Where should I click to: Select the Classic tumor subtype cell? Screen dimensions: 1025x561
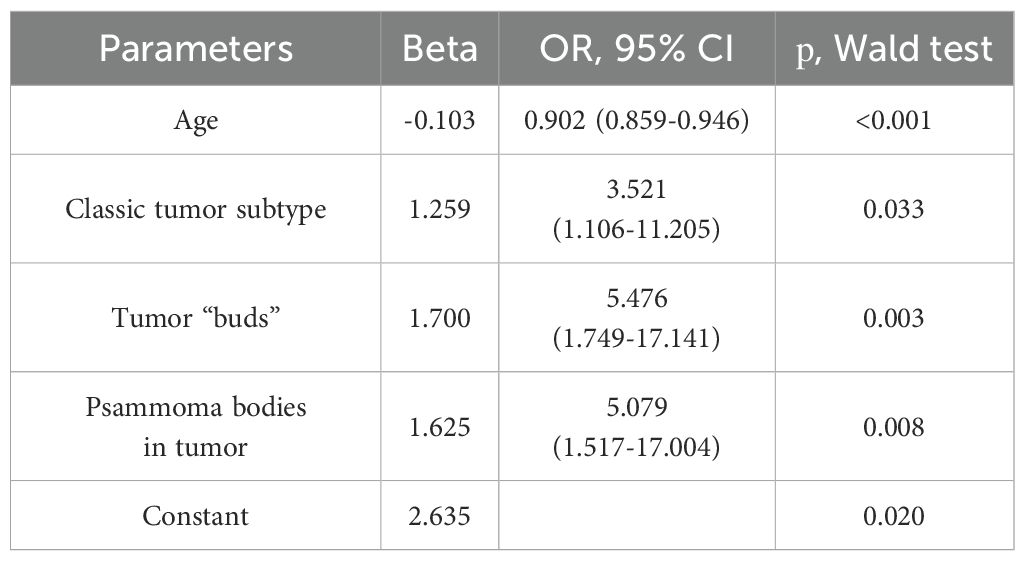[195, 210]
